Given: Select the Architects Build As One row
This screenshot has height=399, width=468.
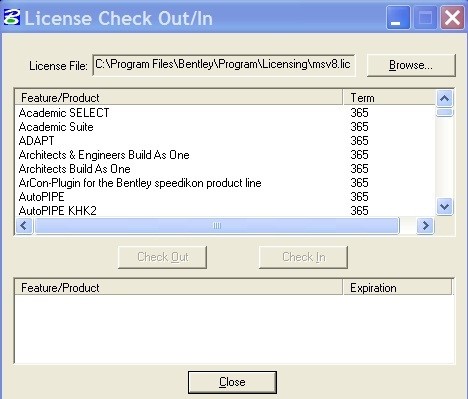Looking at the screenshot, I should (225, 169).
